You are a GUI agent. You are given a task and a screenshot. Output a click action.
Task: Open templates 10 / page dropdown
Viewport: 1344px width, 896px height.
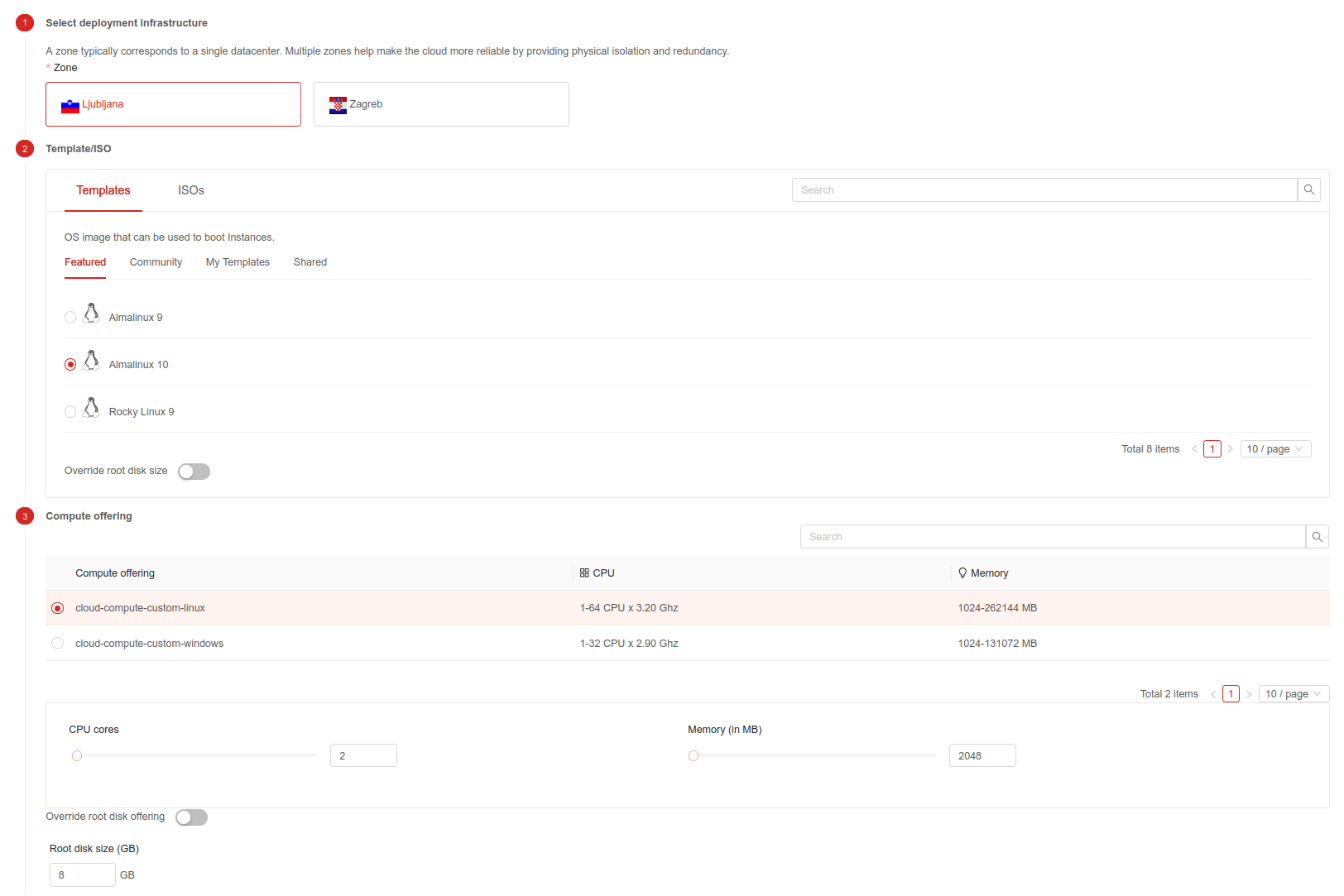1275,449
